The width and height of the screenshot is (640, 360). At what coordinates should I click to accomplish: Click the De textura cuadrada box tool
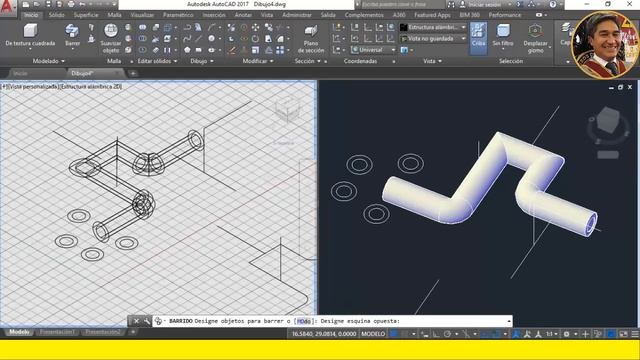coord(30,34)
